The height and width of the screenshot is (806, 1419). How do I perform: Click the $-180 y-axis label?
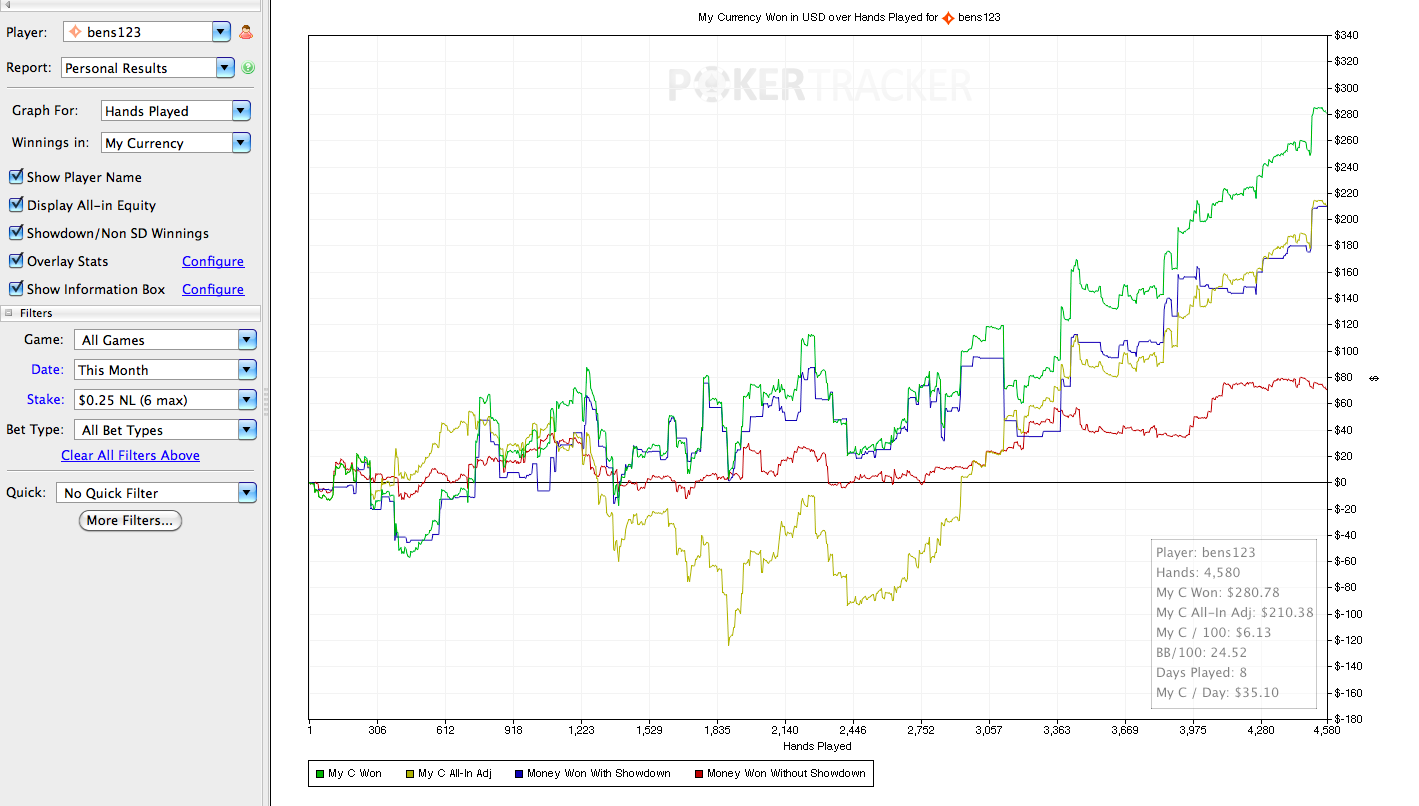pos(1347,719)
